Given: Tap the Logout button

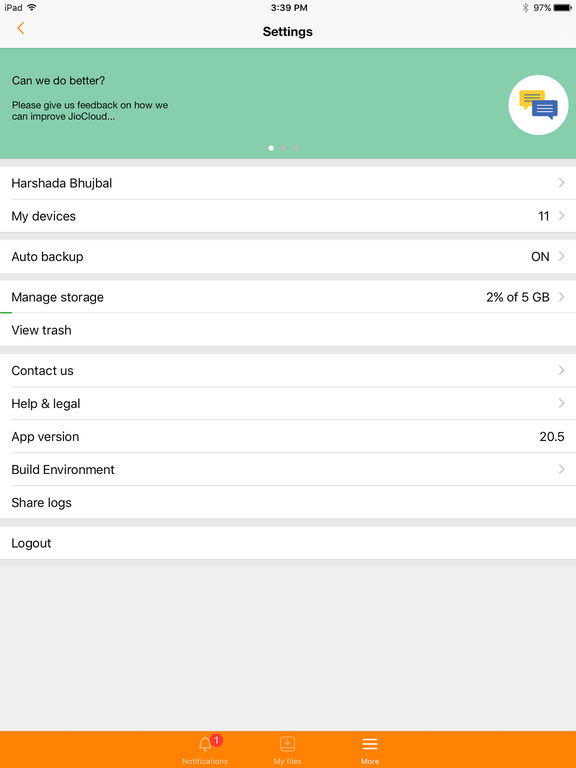Looking at the screenshot, I should pyautogui.click(x=288, y=543).
